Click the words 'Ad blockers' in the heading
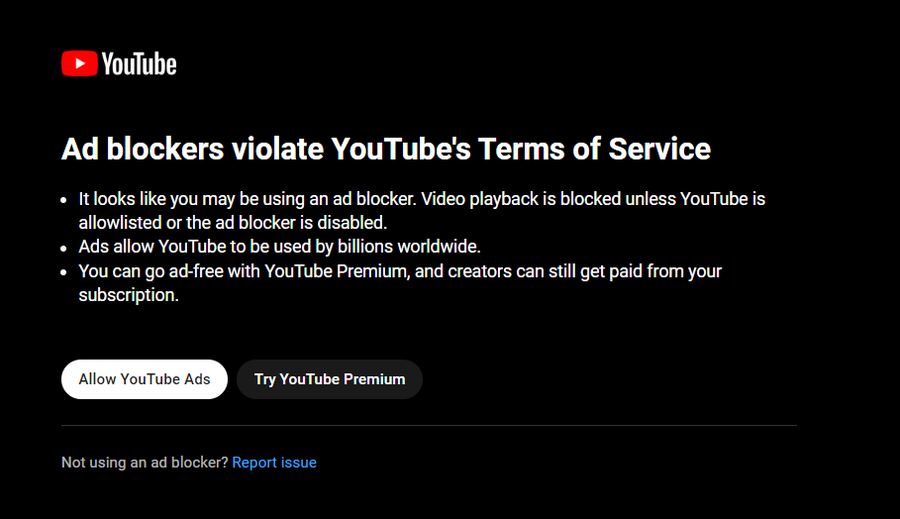The width and height of the screenshot is (900, 519). pos(142,149)
